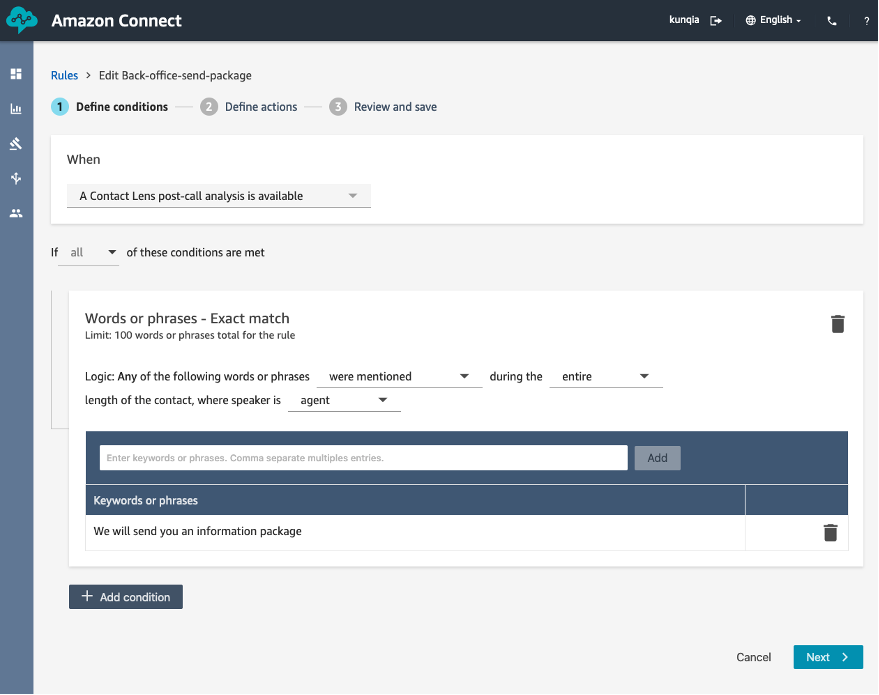Click the Rules breadcrumb link

[64, 76]
